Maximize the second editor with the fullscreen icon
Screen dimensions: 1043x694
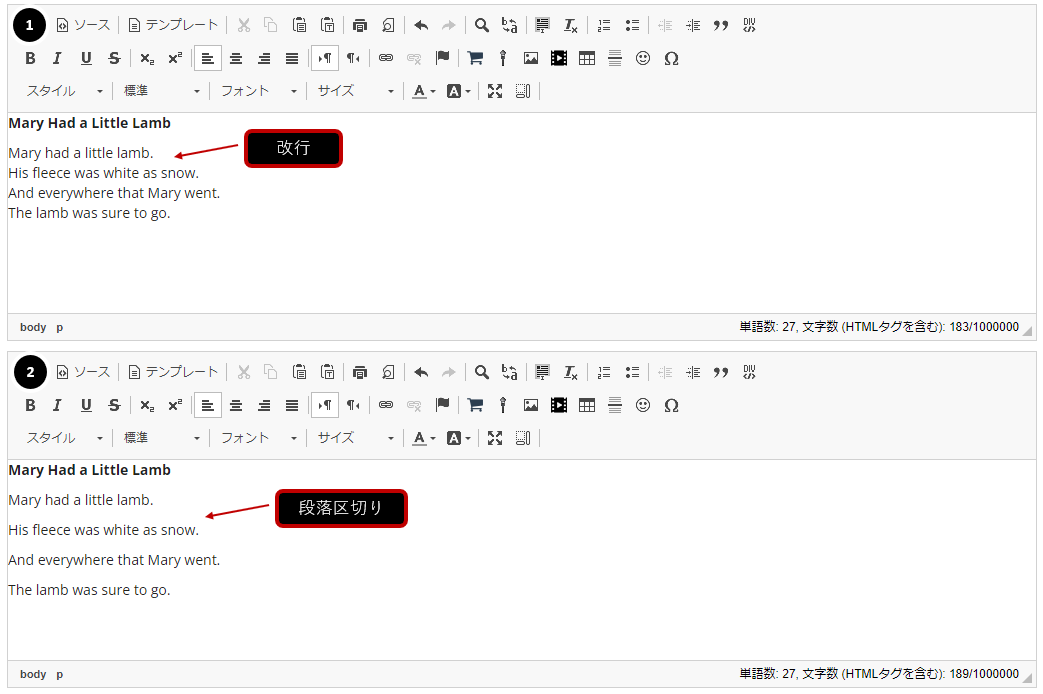[x=495, y=438]
